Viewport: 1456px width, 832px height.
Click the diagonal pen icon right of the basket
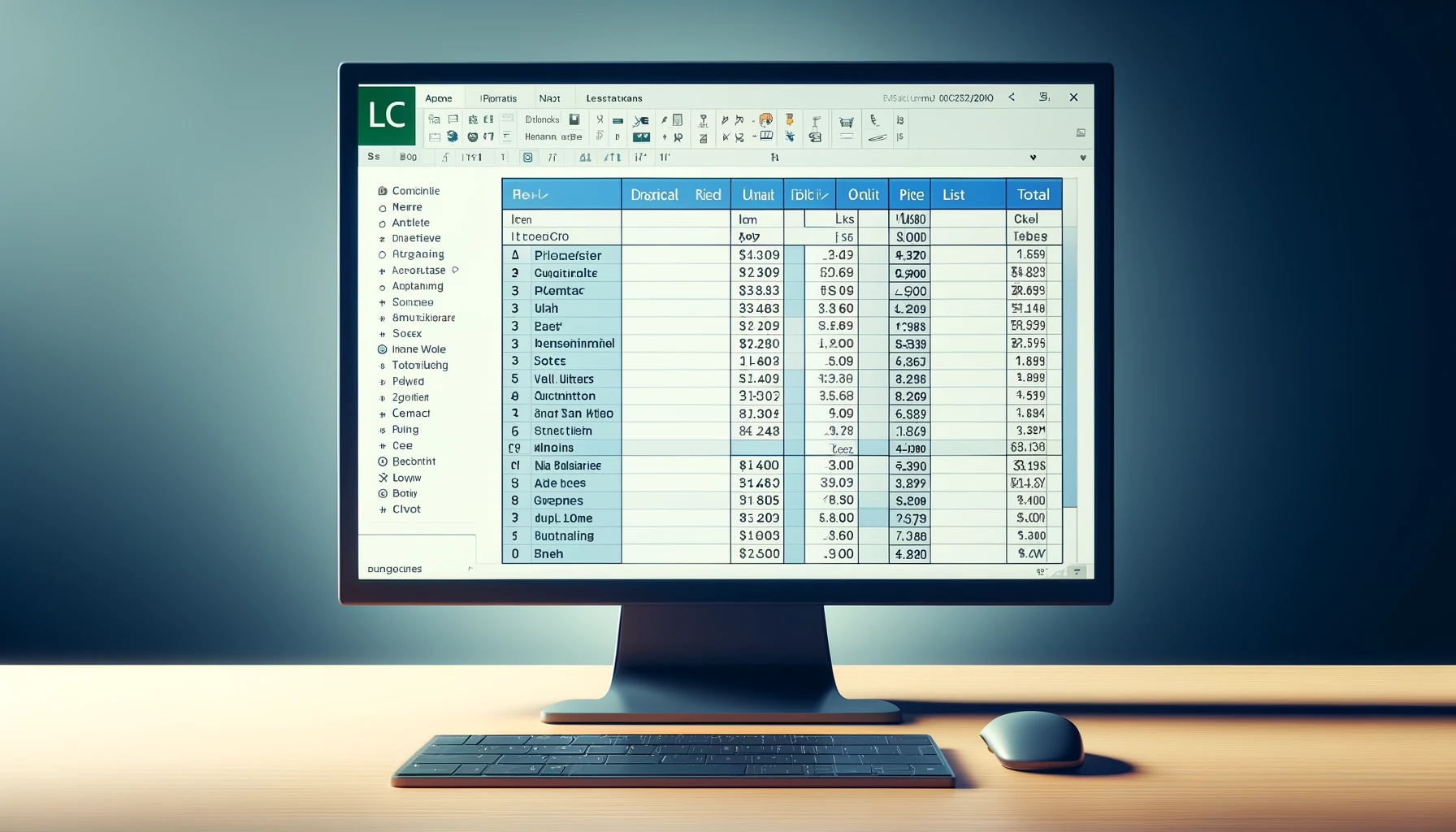coord(877,139)
